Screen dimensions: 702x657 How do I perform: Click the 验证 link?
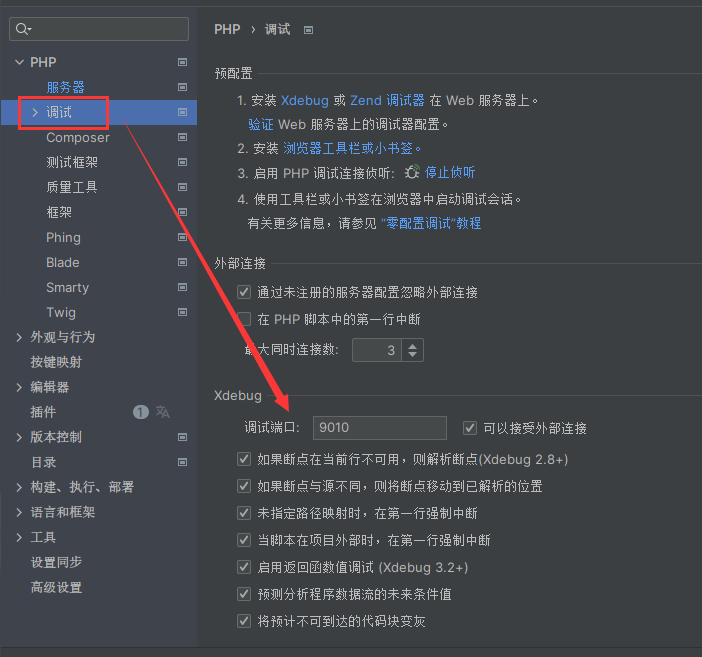coord(261,125)
